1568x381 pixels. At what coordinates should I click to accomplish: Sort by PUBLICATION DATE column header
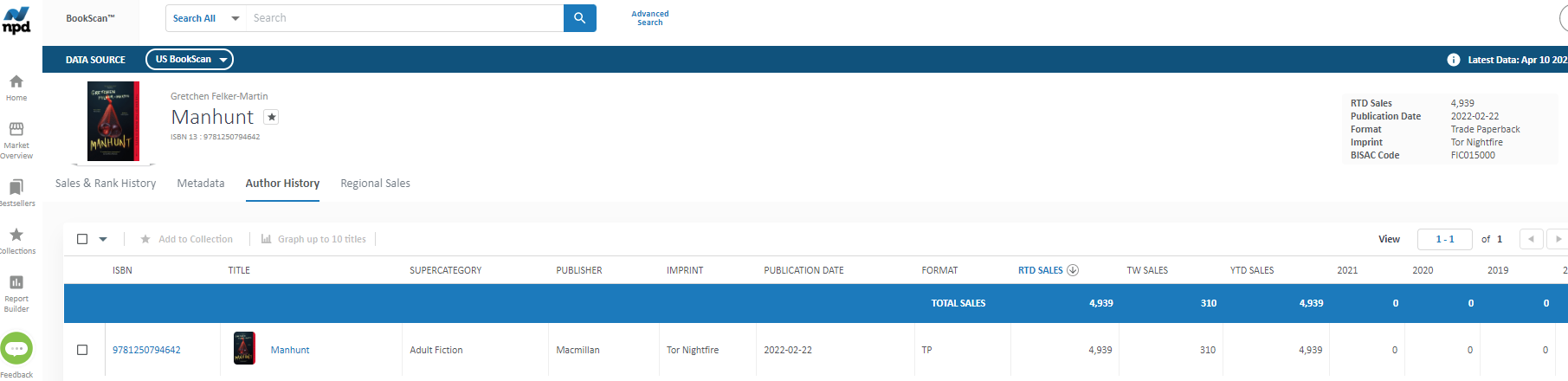pyautogui.click(x=803, y=270)
